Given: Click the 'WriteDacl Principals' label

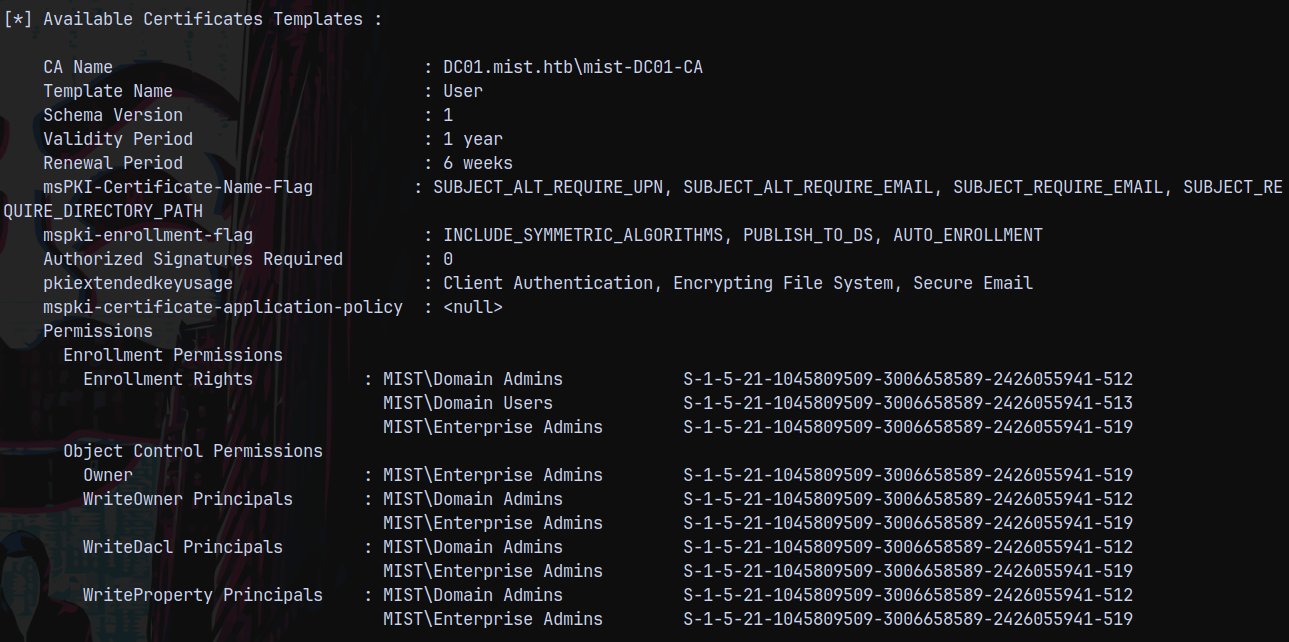Looking at the screenshot, I should coord(183,547).
